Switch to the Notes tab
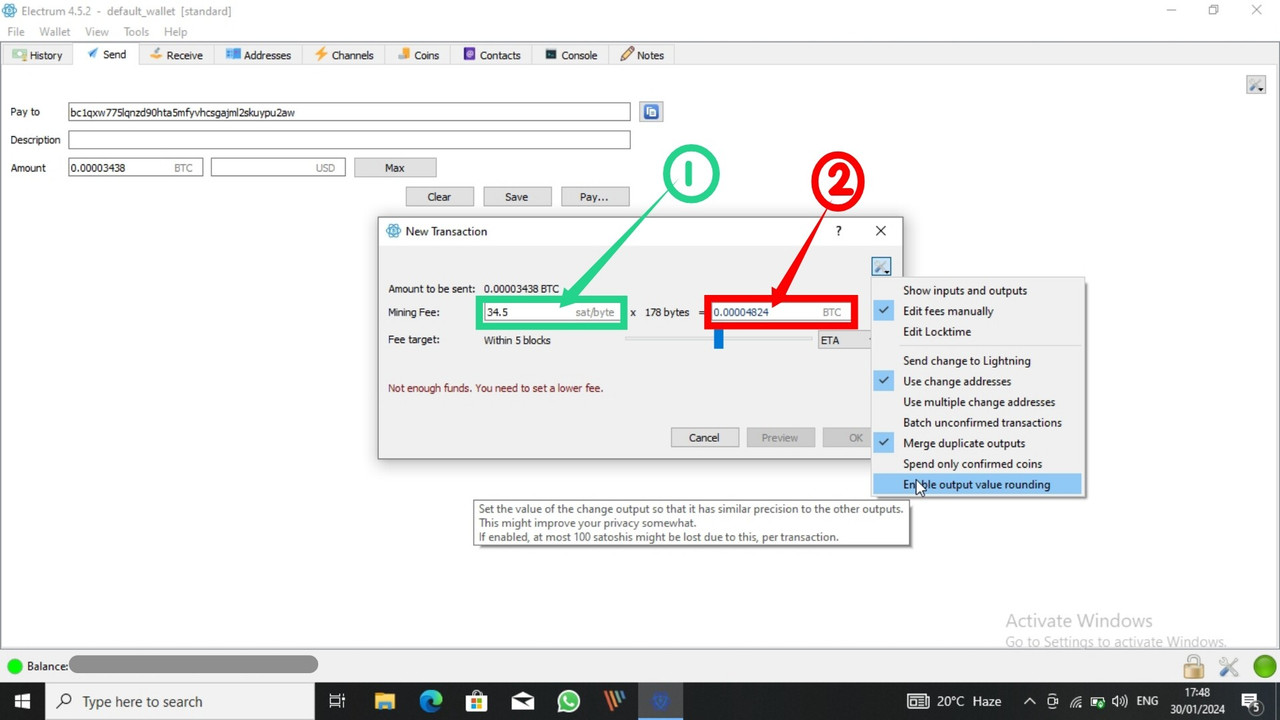 pyautogui.click(x=642, y=55)
